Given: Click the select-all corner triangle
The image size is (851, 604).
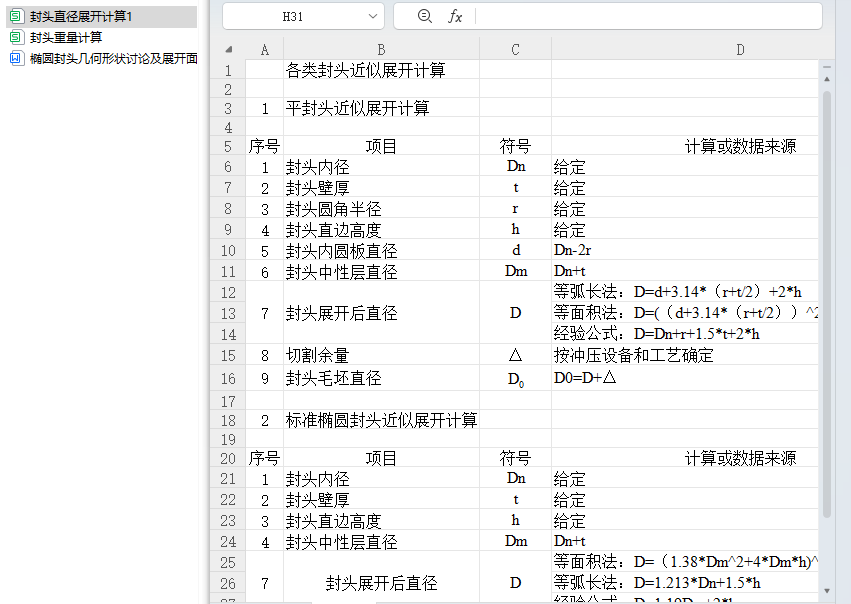Looking at the screenshot, I should pyautogui.click(x=228, y=49).
